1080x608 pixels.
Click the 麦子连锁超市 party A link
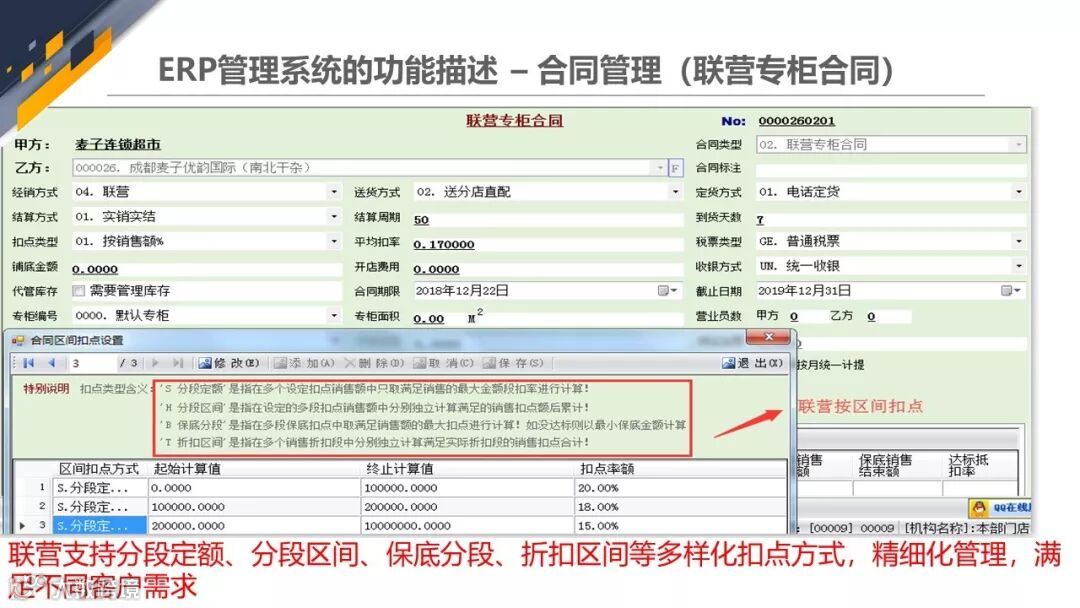point(118,145)
